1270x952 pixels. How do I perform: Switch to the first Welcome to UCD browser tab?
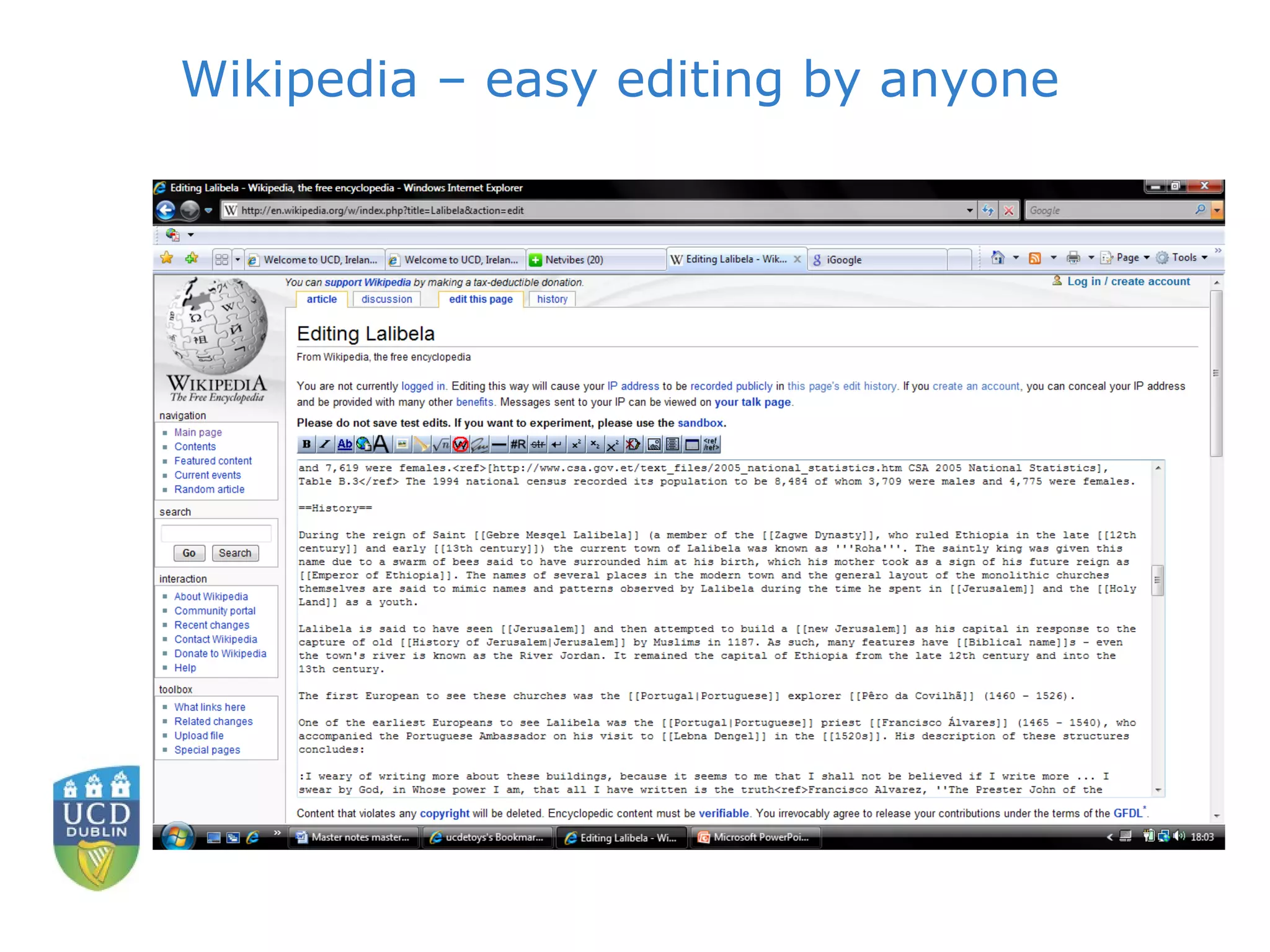pyautogui.click(x=314, y=260)
